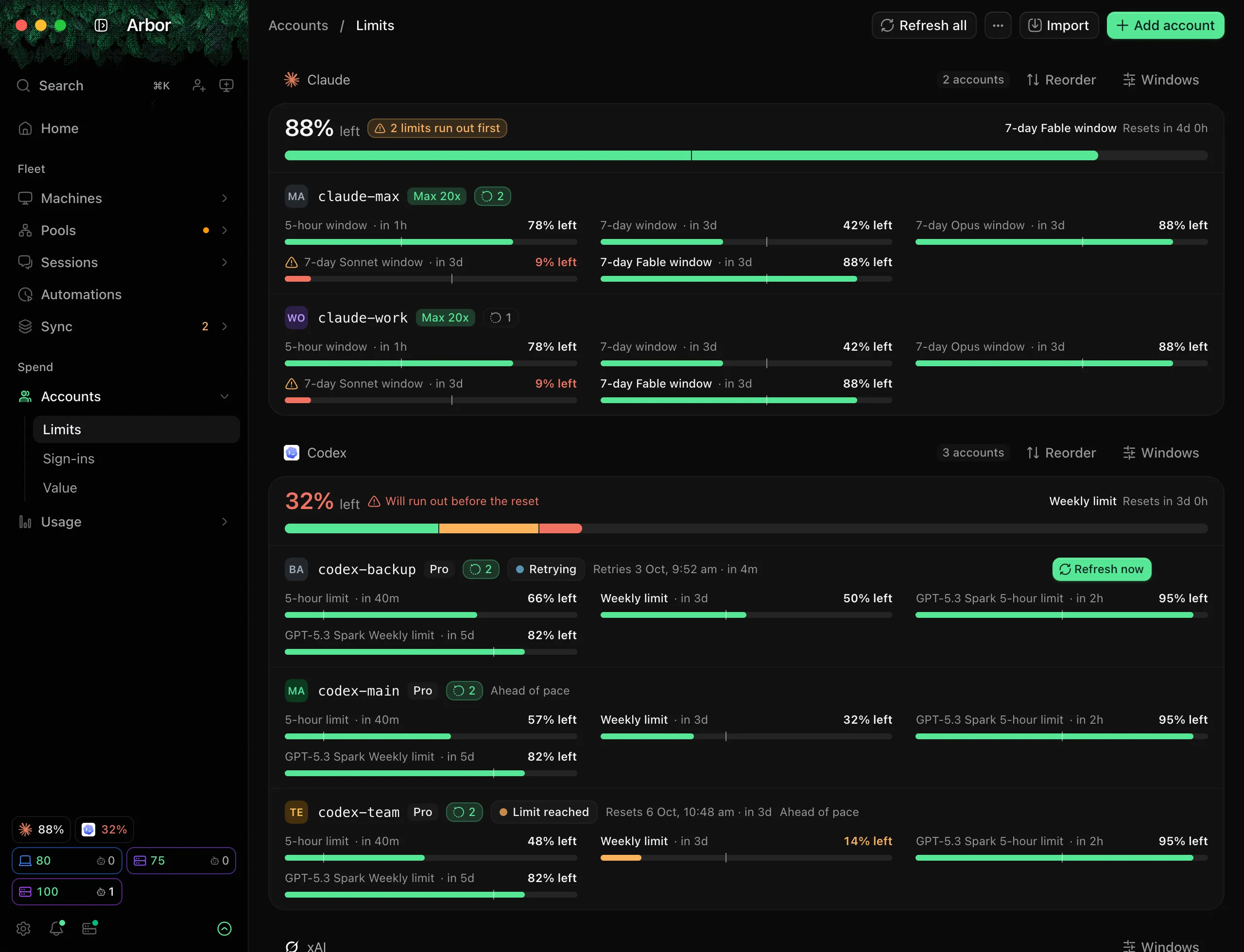Click the Accounts breadcrumb link
The image size is (1244, 952).
[x=298, y=25]
